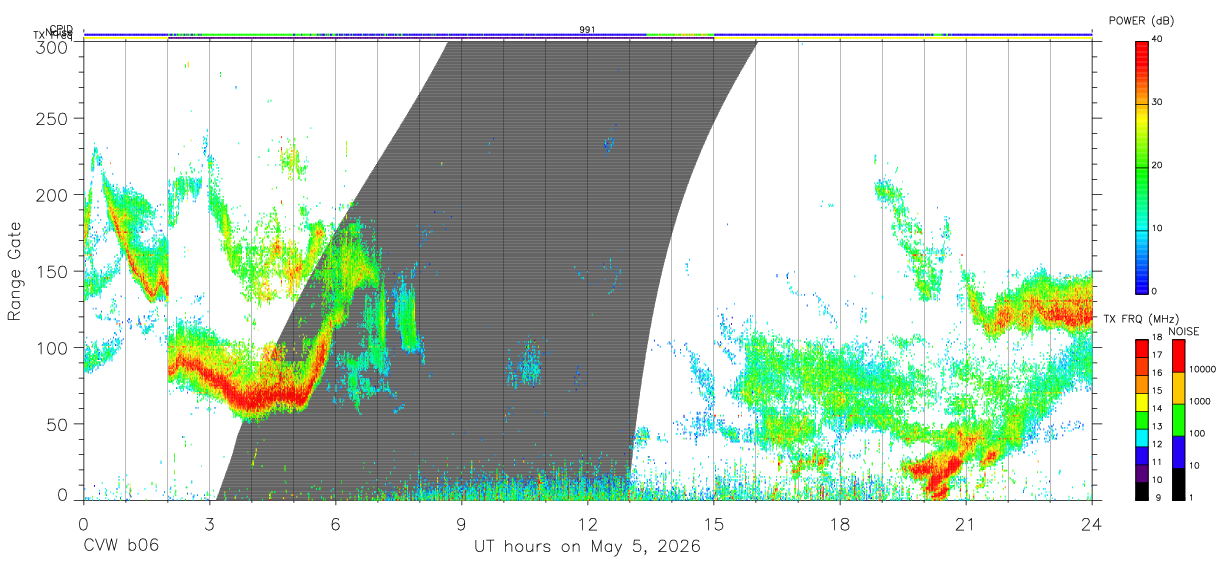
Task: Click the orange segment of the NOISE scale
Action: click(x=1178, y=388)
